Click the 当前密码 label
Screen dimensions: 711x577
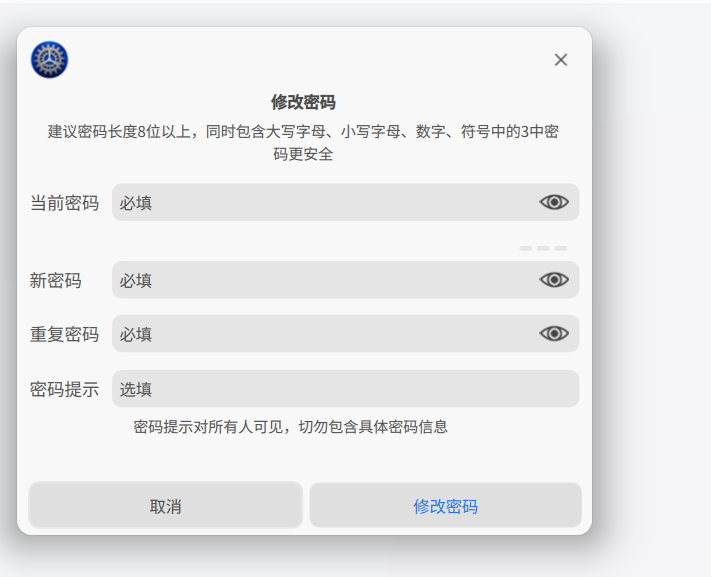point(64,203)
